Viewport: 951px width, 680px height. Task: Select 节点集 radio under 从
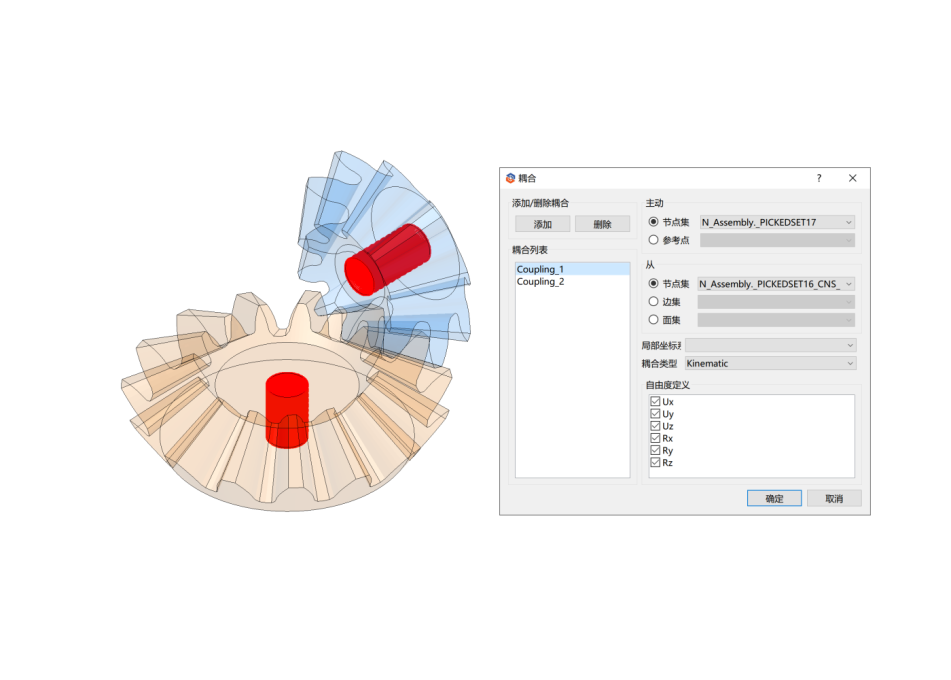click(x=653, y=283)
